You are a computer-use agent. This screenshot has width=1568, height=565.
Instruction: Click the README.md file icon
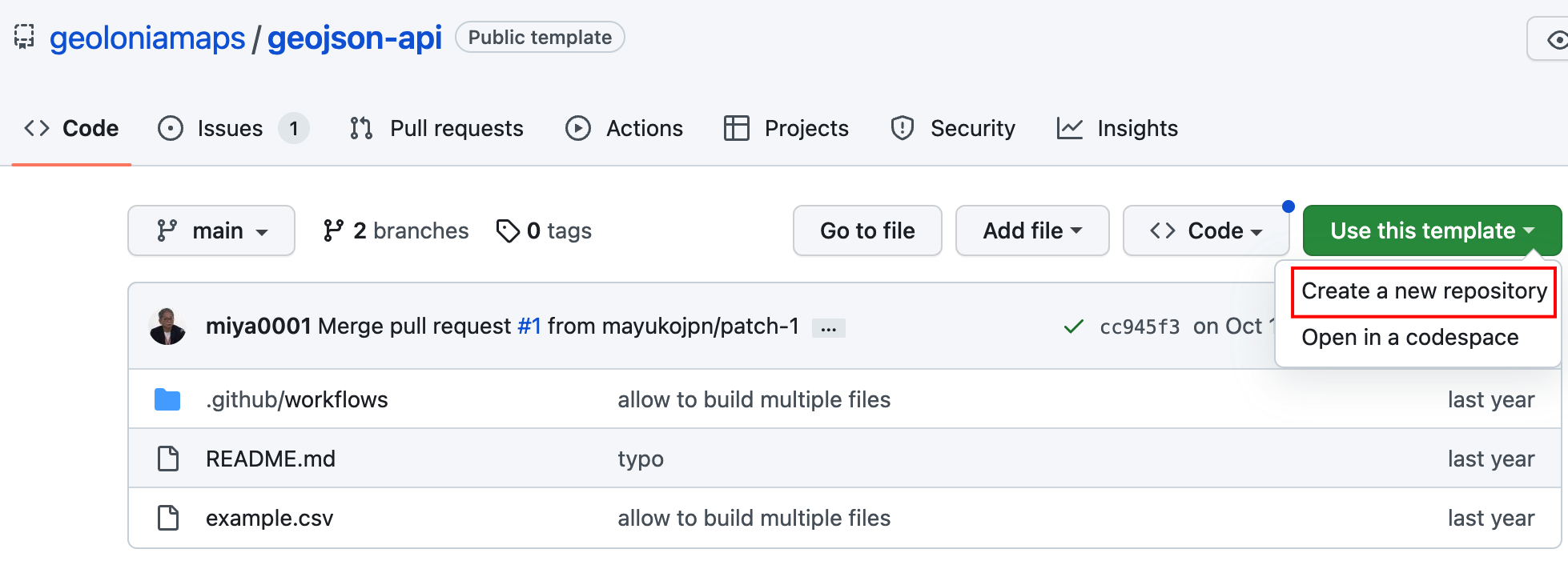(168, 459)
